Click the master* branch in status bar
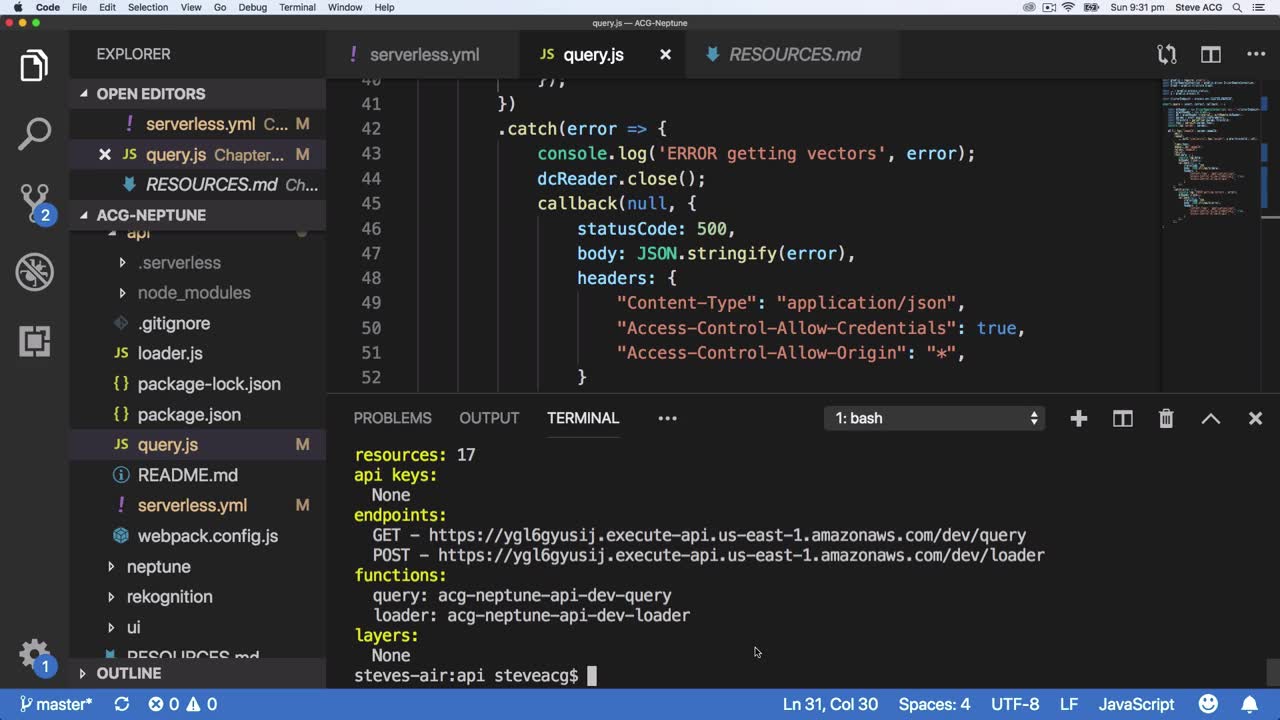1280x720 pixels. [56, 704]
